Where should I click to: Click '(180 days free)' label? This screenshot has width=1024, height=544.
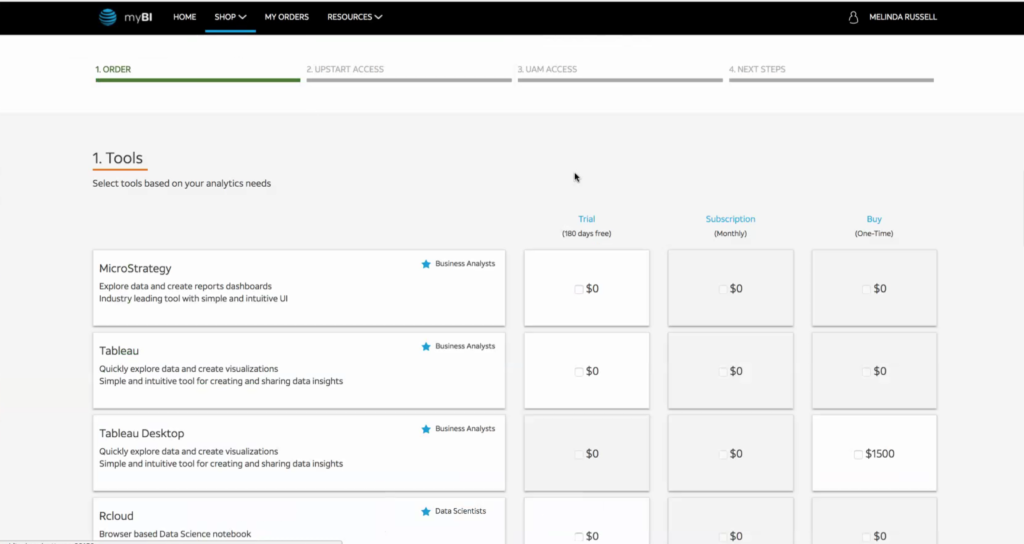(x=586, y=234)
